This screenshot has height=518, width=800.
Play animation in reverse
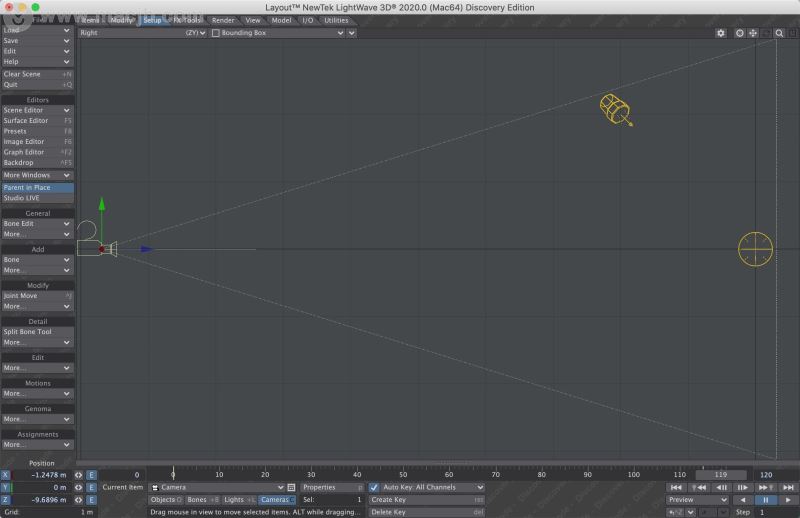pos(742,500)
